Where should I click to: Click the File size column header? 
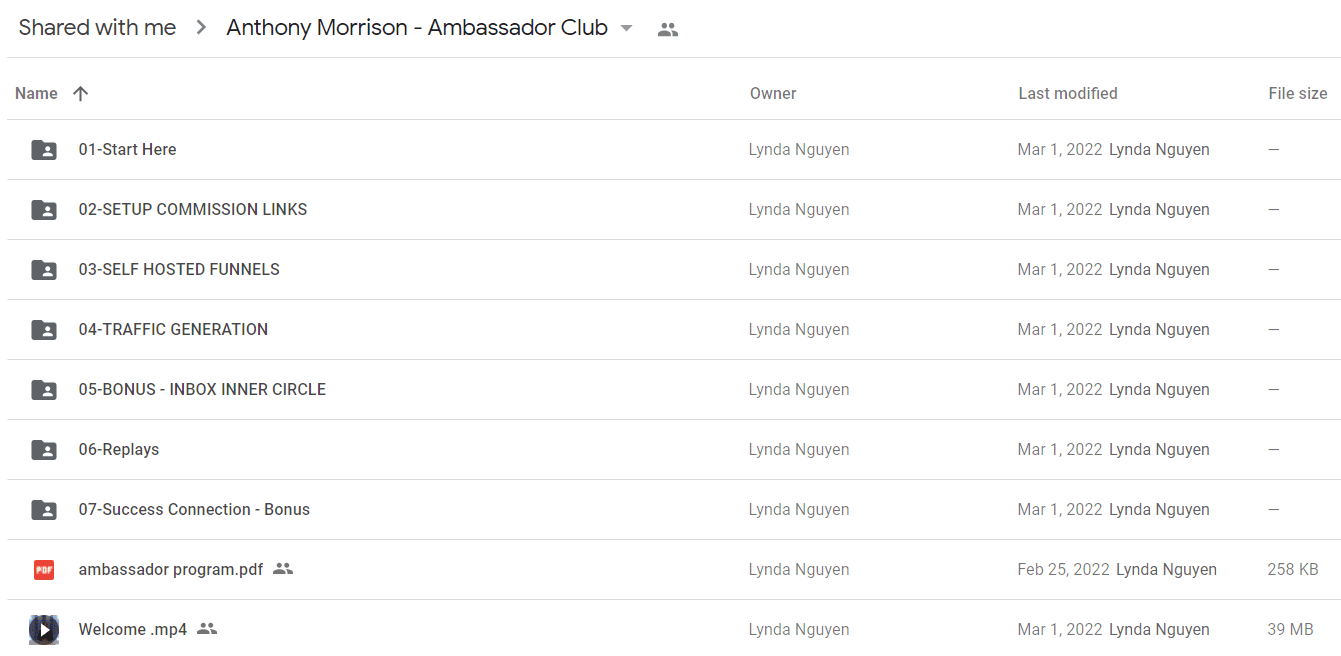(x=1298, y=93)
